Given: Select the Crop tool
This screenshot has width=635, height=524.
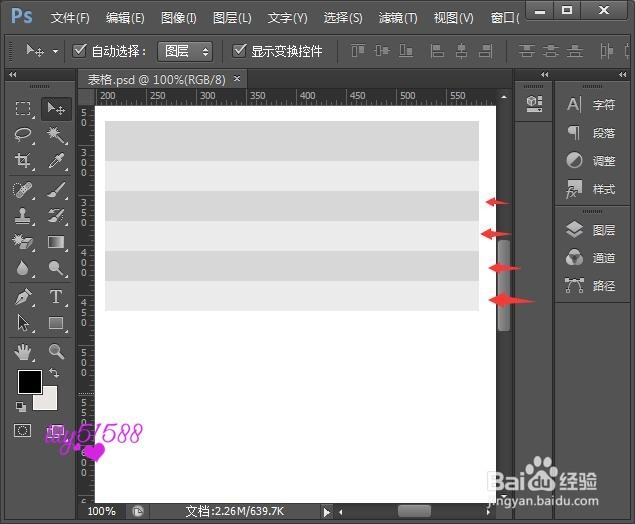Looking at the screenshot, I should [x=23, y=160].
